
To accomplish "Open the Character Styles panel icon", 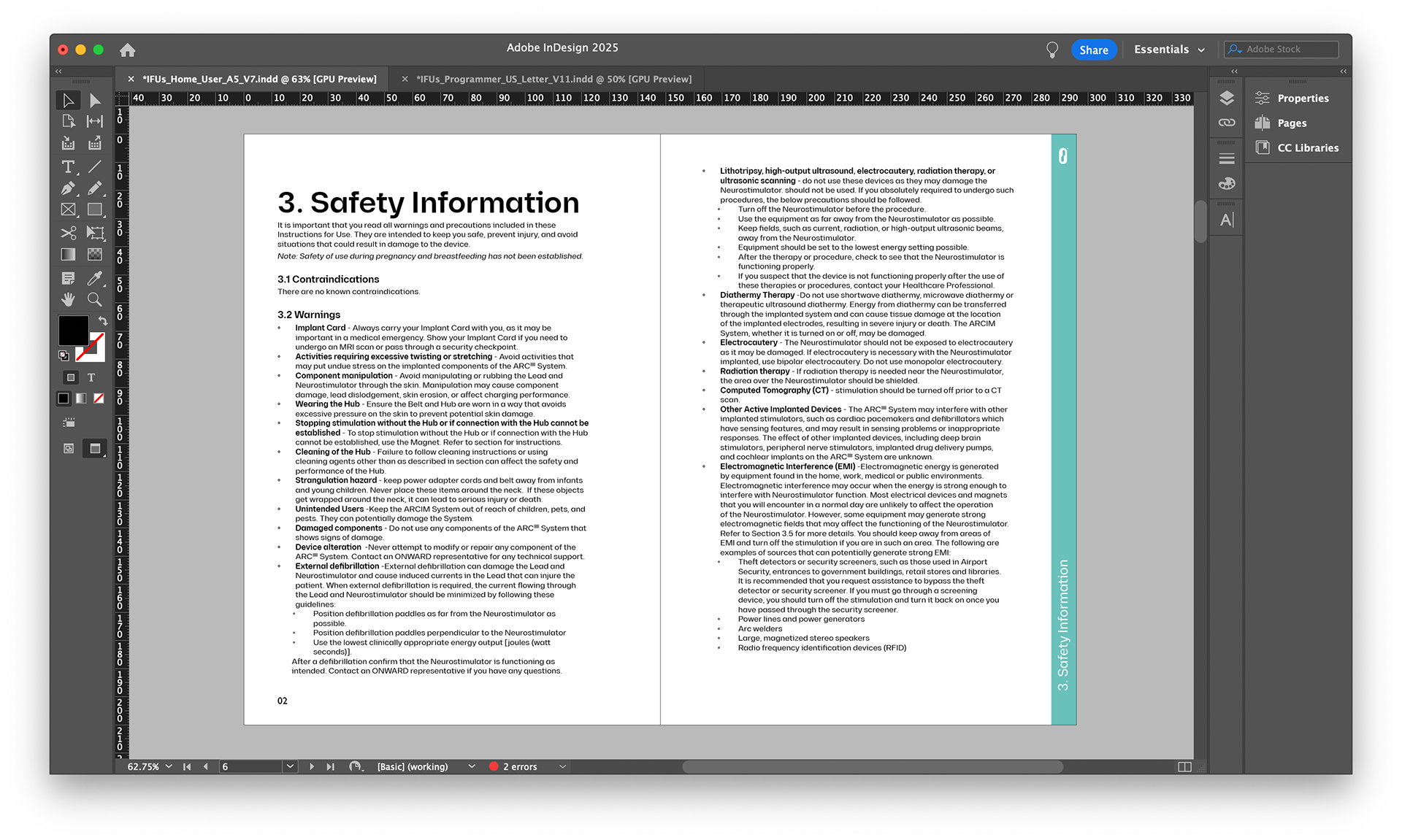I will [1227, 220].
